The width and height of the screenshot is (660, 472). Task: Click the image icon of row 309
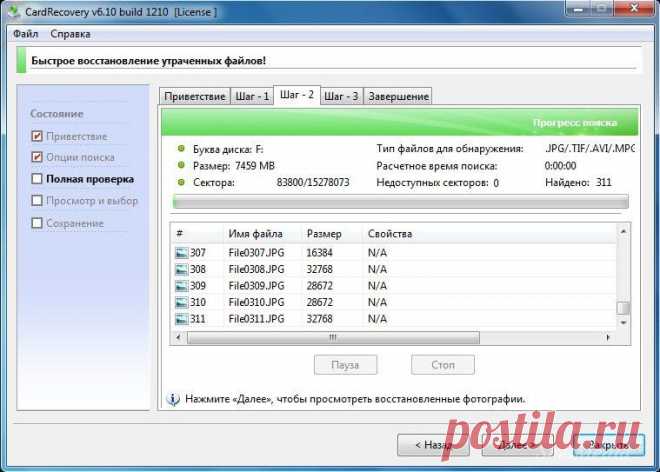coord(181,286)
